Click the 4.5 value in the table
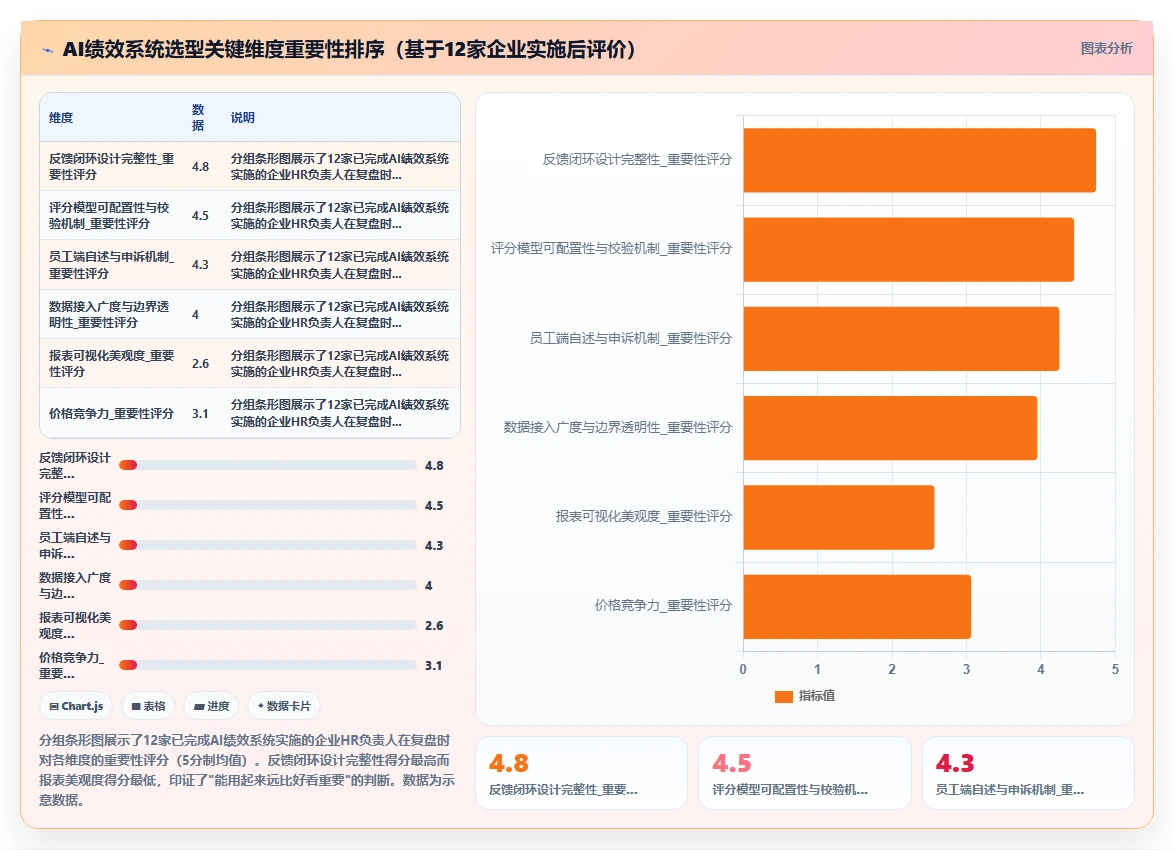1174x850 pixels. pyautogui.click(x=200, y=216)
